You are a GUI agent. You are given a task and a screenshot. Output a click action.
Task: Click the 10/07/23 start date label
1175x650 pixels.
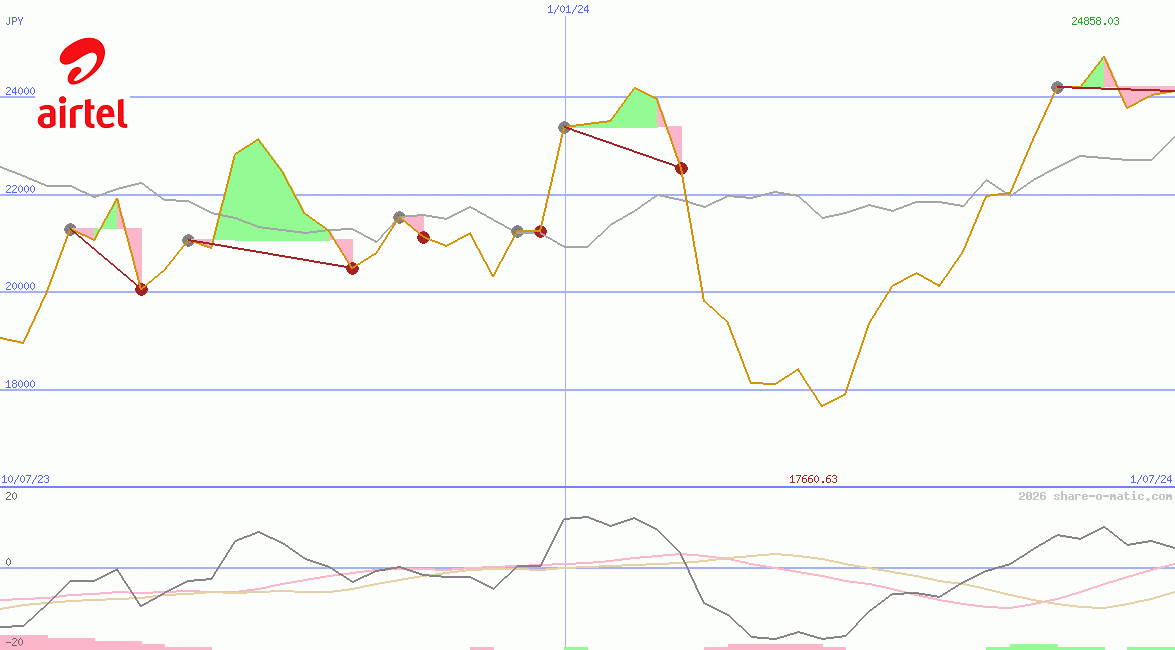(x=25, y=479)
